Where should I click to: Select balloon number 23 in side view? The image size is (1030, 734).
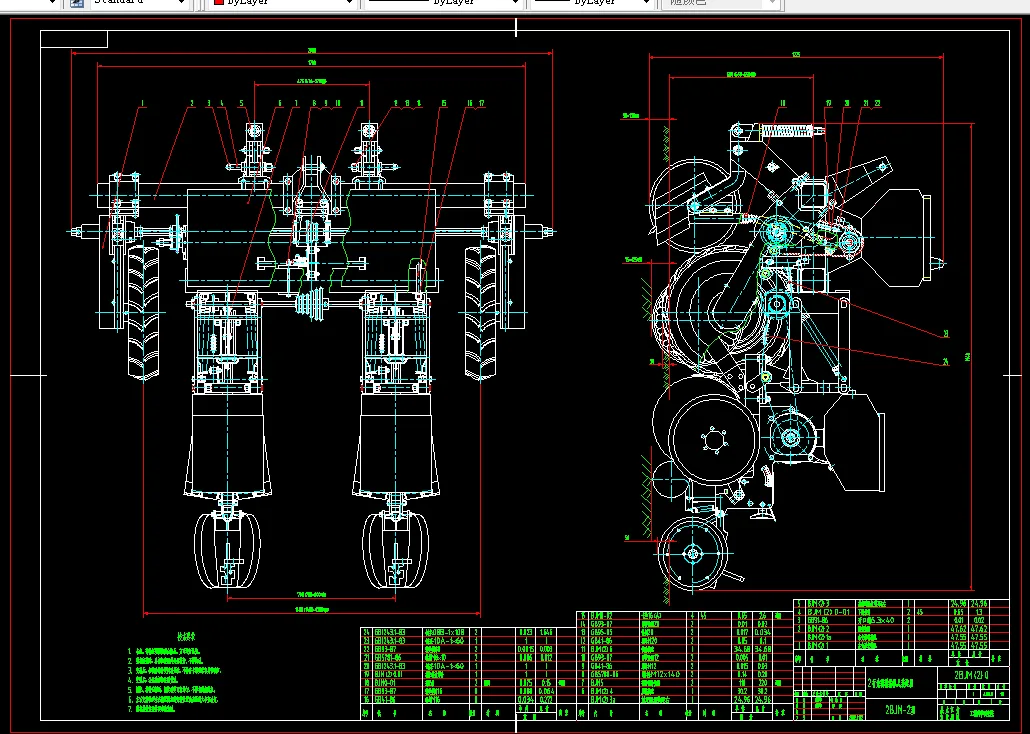[x=946, y=334]
